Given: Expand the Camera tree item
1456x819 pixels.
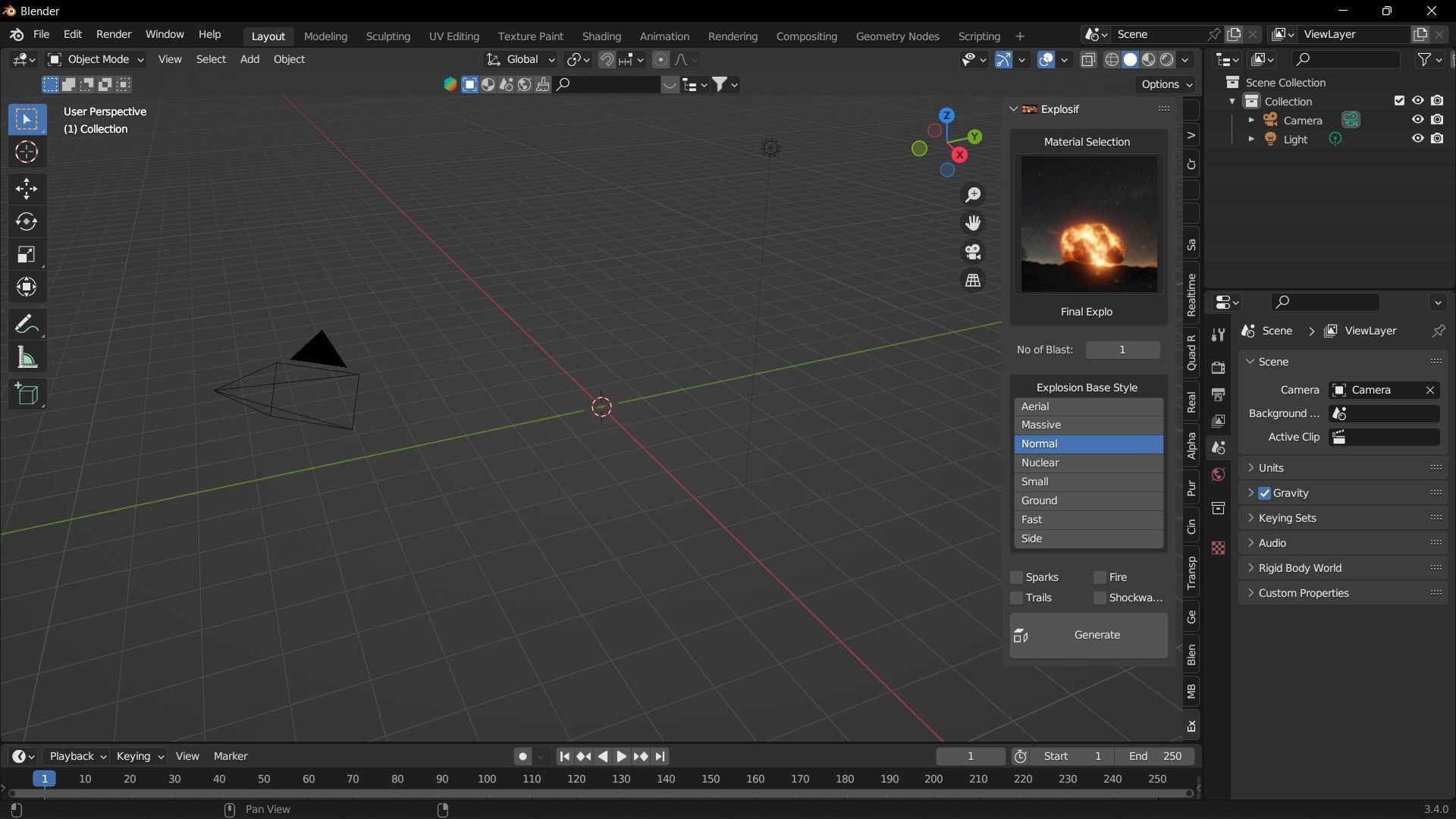Looking at the screenshot, I should point(1251,120).
